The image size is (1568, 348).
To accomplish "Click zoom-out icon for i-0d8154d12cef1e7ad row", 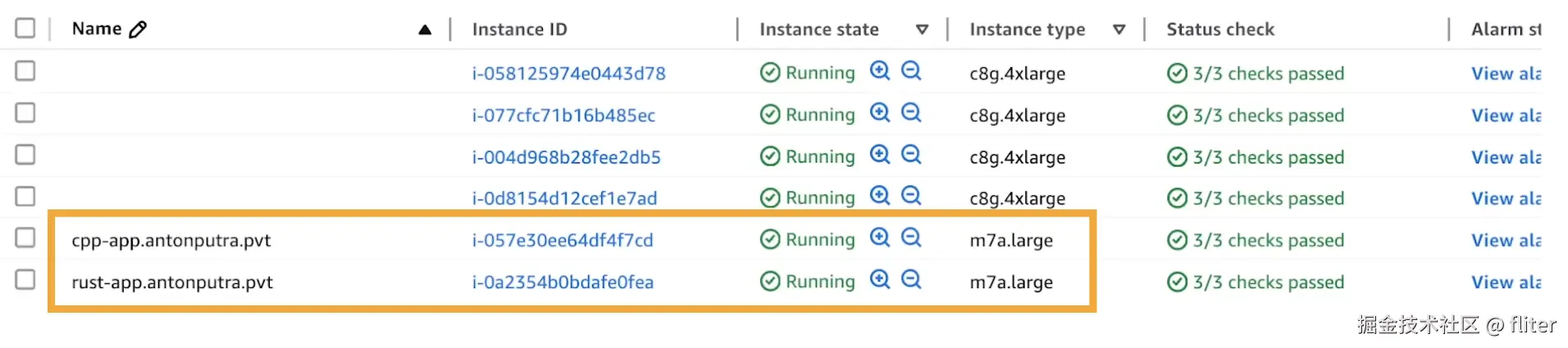I will 911,195.
